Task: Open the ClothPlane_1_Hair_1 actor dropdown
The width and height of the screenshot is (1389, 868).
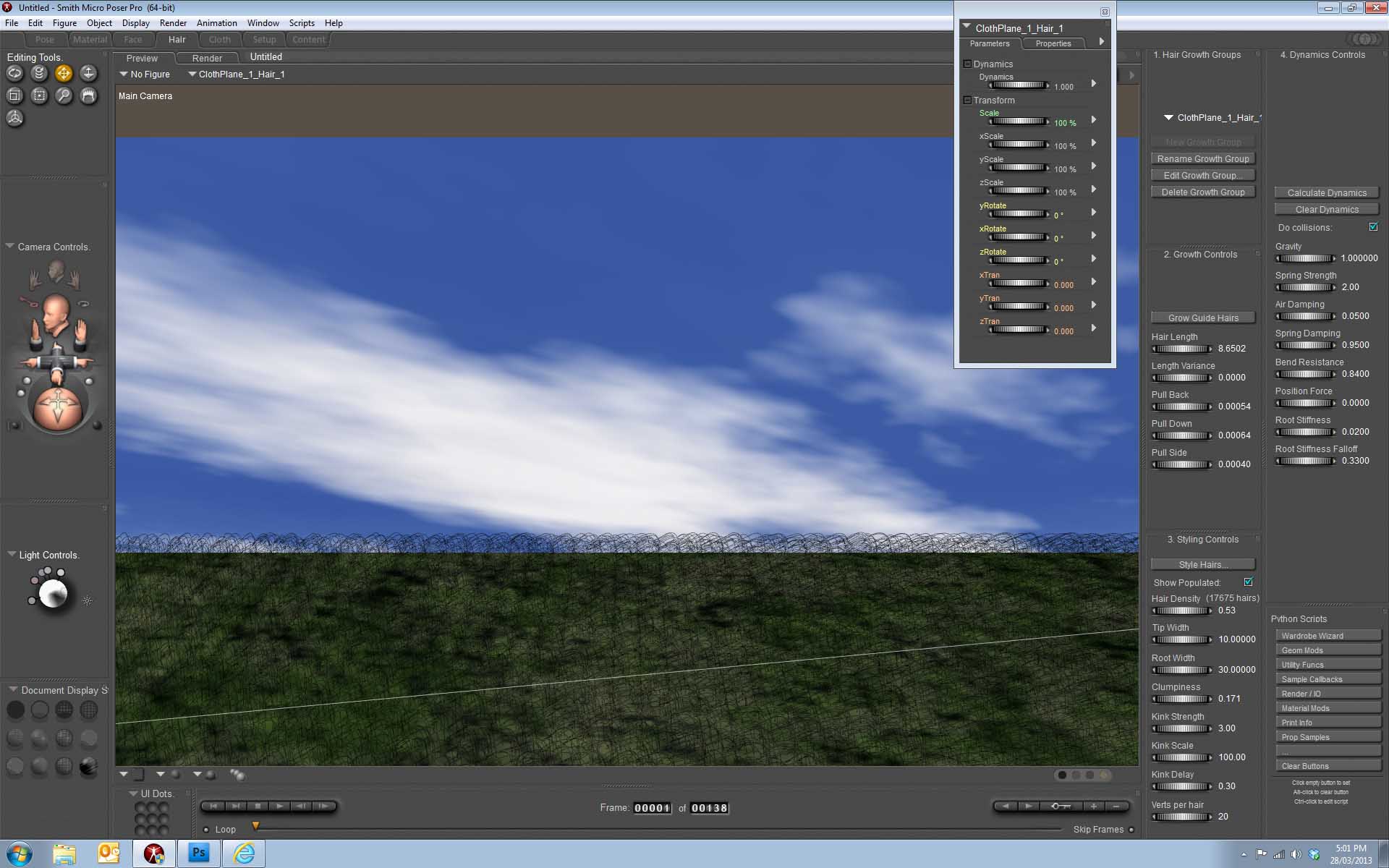Action: (237, 75)
